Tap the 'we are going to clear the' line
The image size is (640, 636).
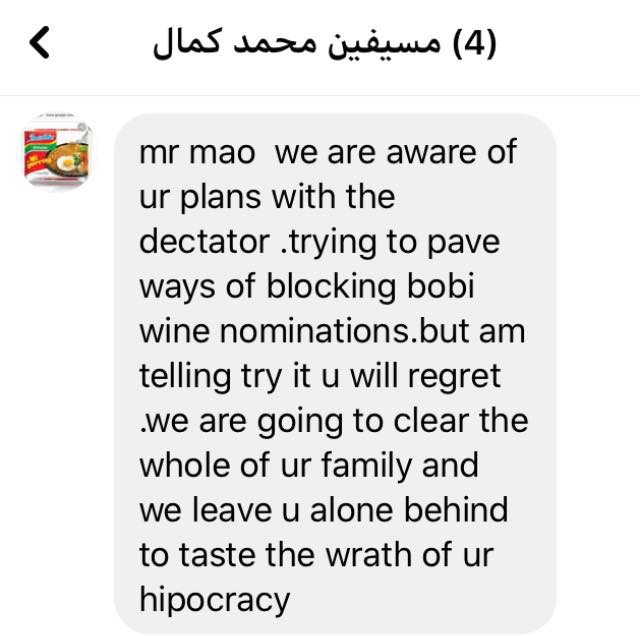(336, 421)
